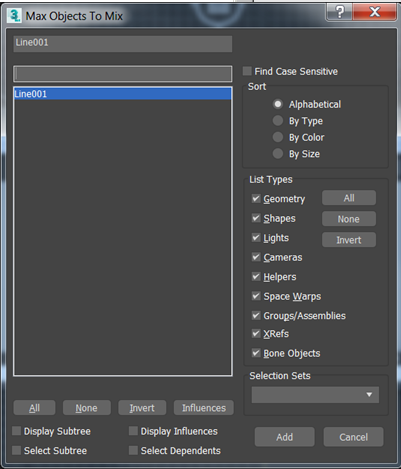Open the help question mark button
The width and height of the screenshot is (401, 469).
click(x=339, y=12)
